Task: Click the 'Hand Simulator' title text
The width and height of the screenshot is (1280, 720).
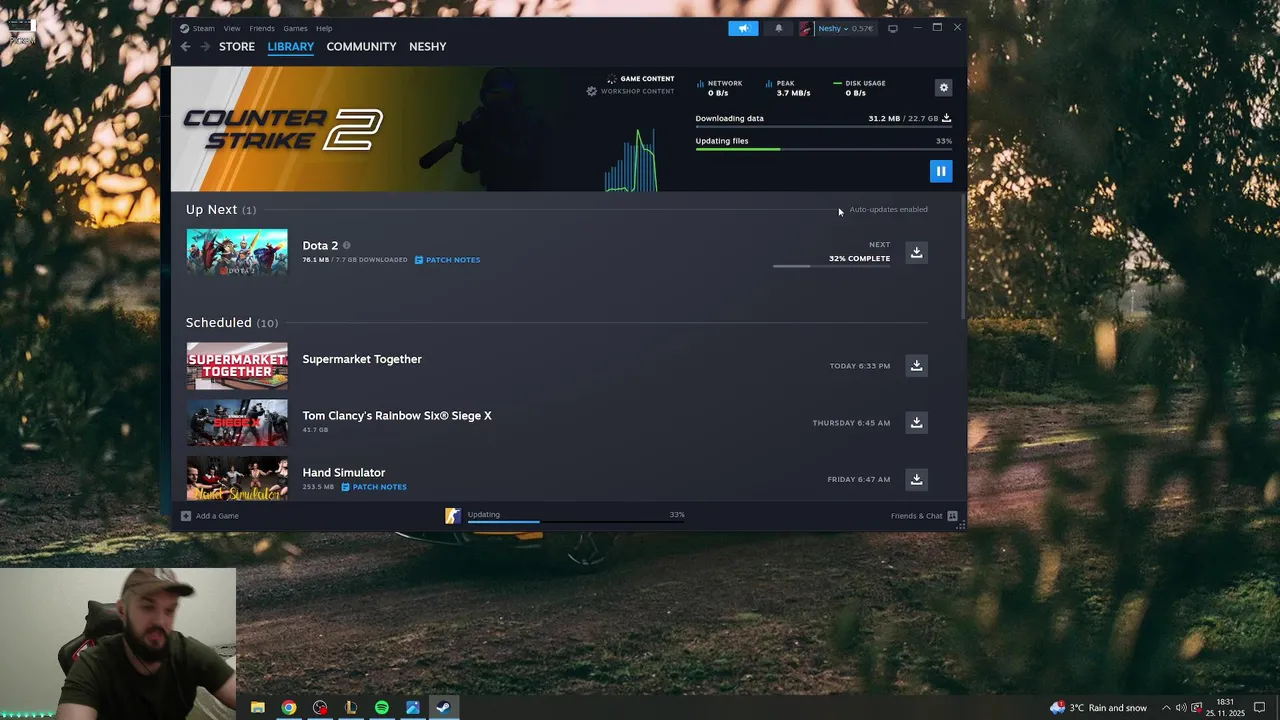Action: coord(344,472)
